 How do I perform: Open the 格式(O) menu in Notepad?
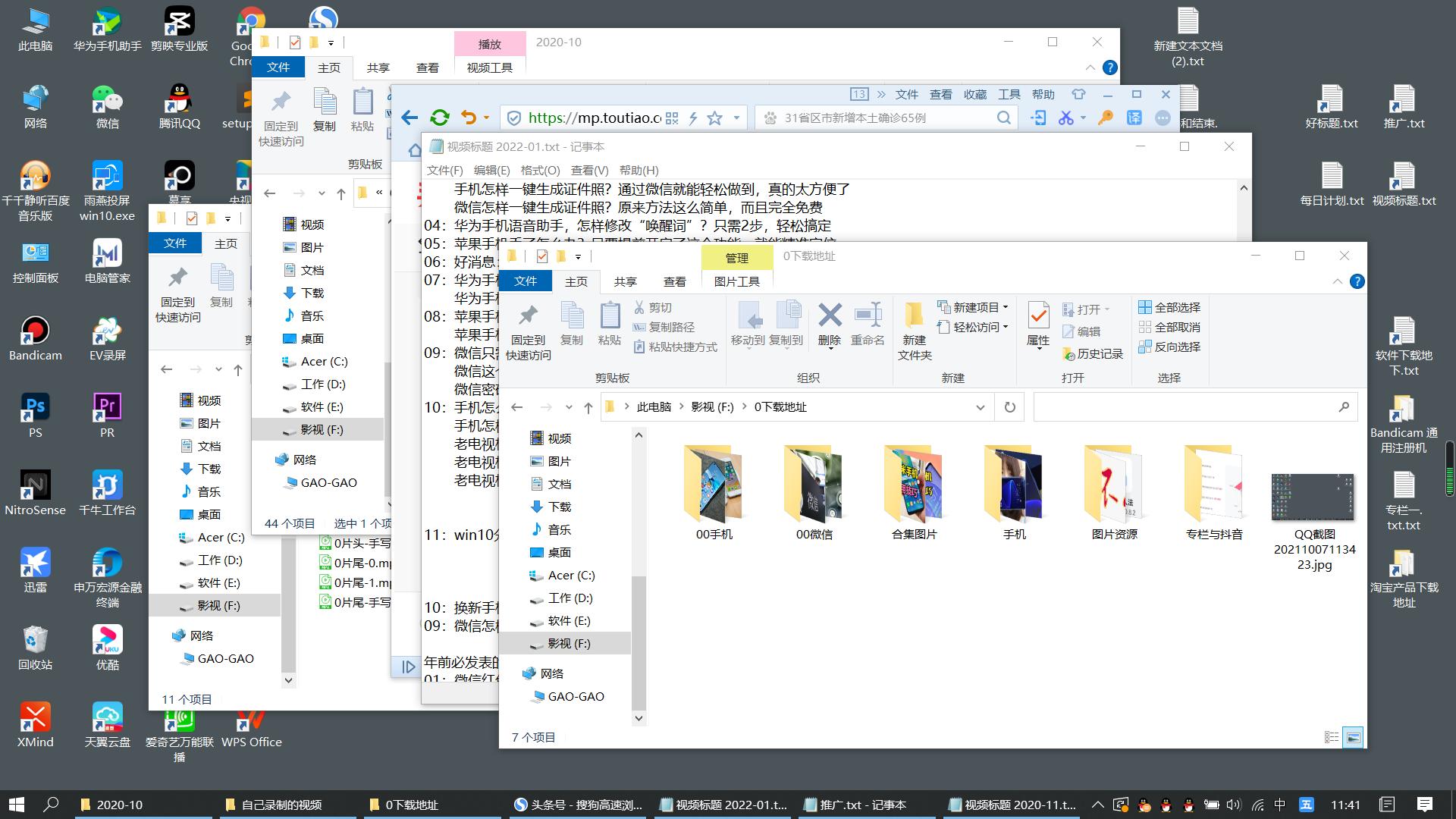tap(539, 170)
